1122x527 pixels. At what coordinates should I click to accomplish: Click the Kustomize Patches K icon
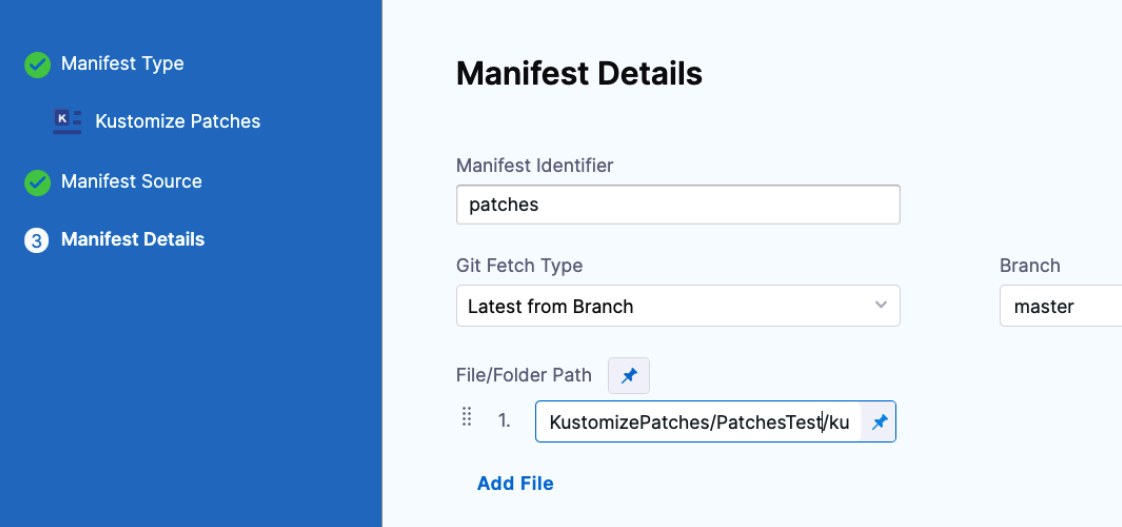coord(67,121)
